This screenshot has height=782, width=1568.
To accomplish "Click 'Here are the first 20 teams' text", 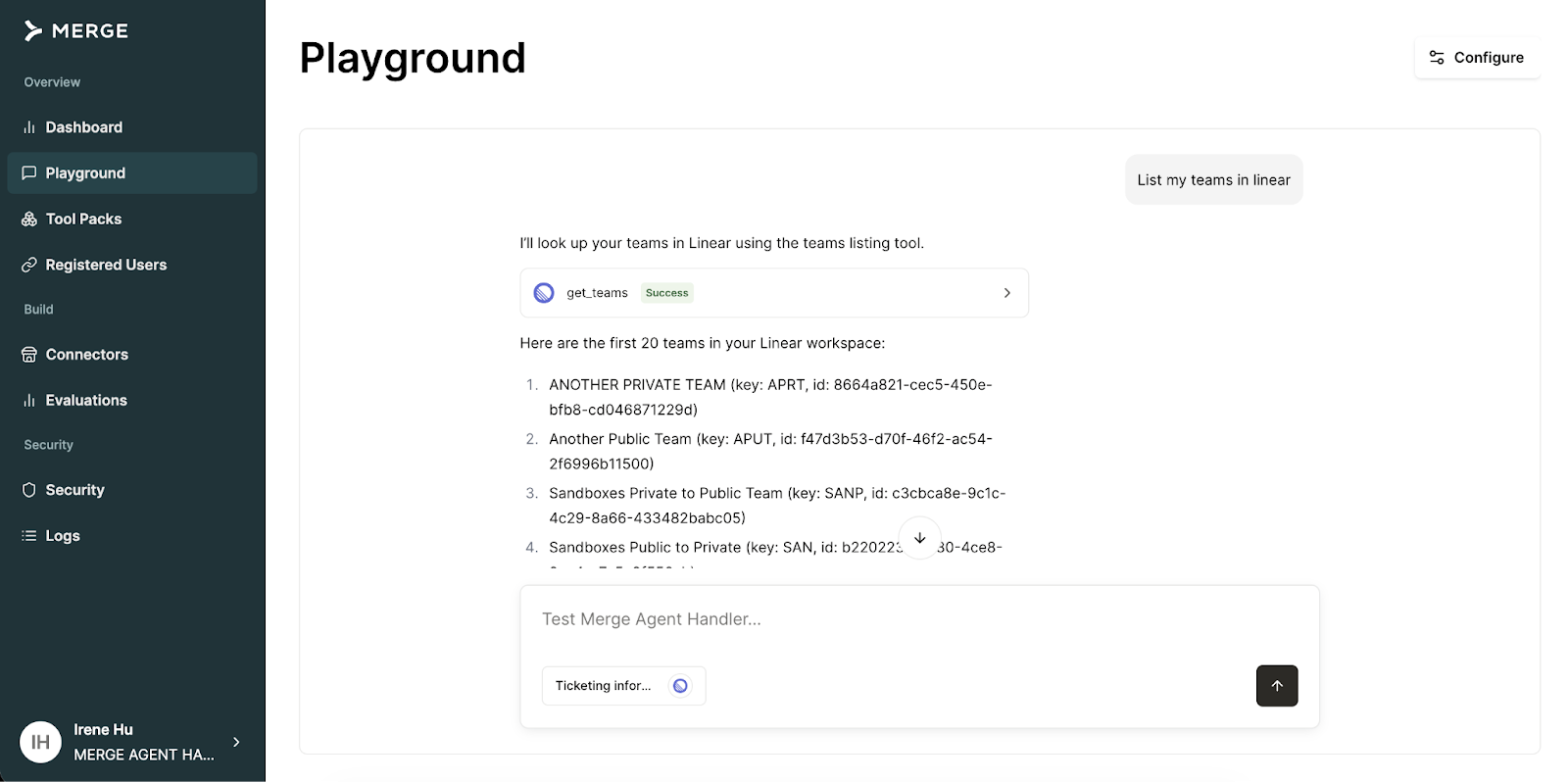I will tap(703, 343).
